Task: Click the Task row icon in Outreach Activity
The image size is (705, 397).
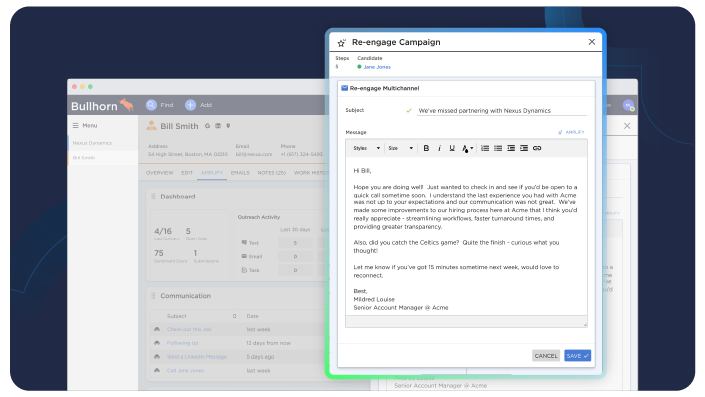Action: click(244, 270)
